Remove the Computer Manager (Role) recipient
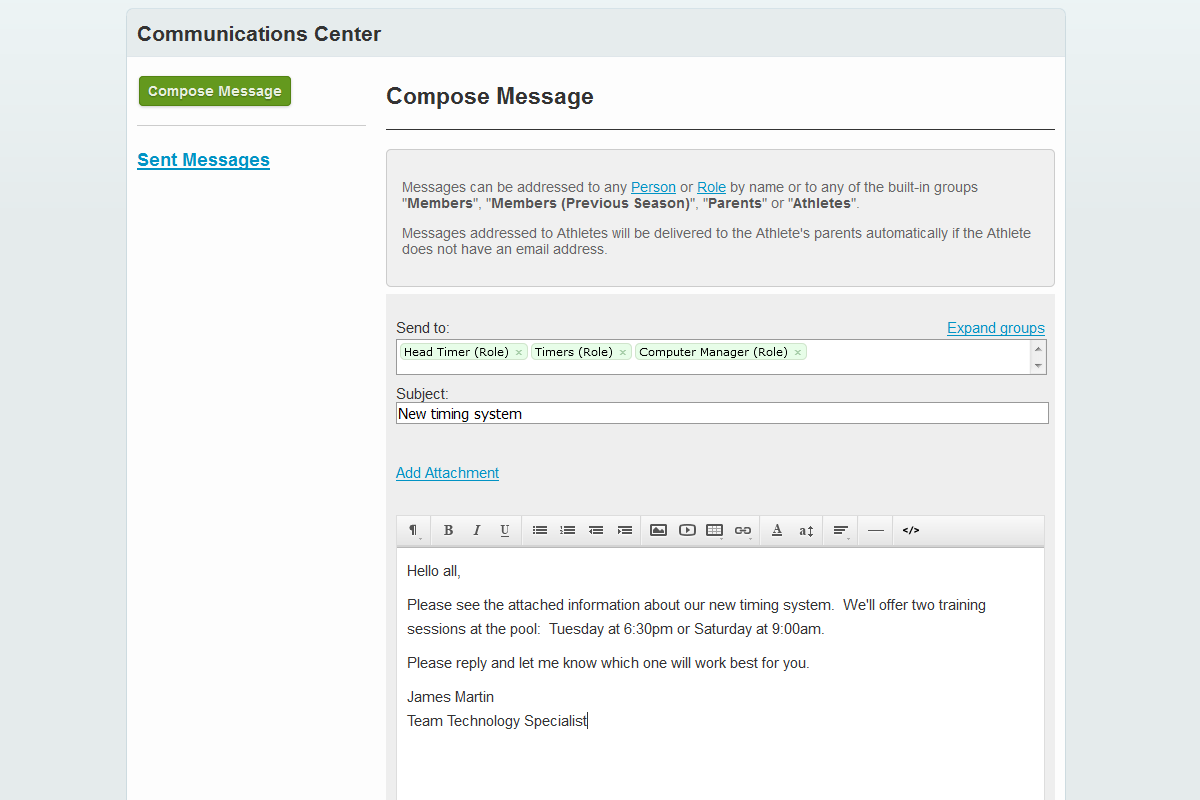Viewport: 1200px width, 800px height. tap(798, 353)
